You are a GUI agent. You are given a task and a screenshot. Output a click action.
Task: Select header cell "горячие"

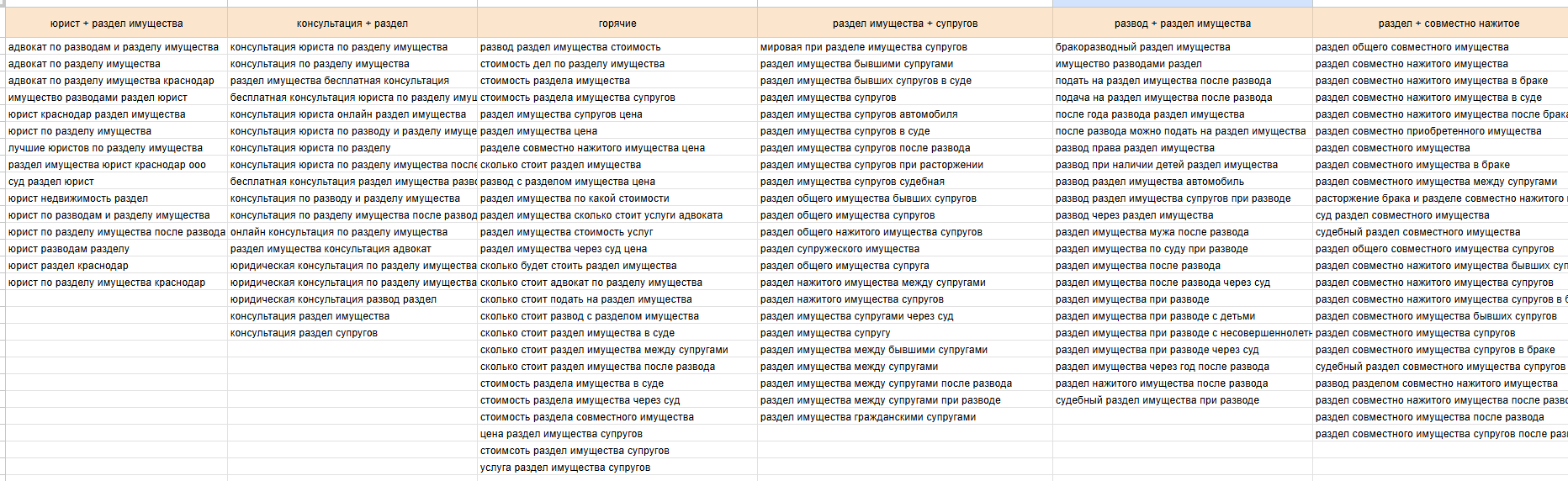point(617,24)
